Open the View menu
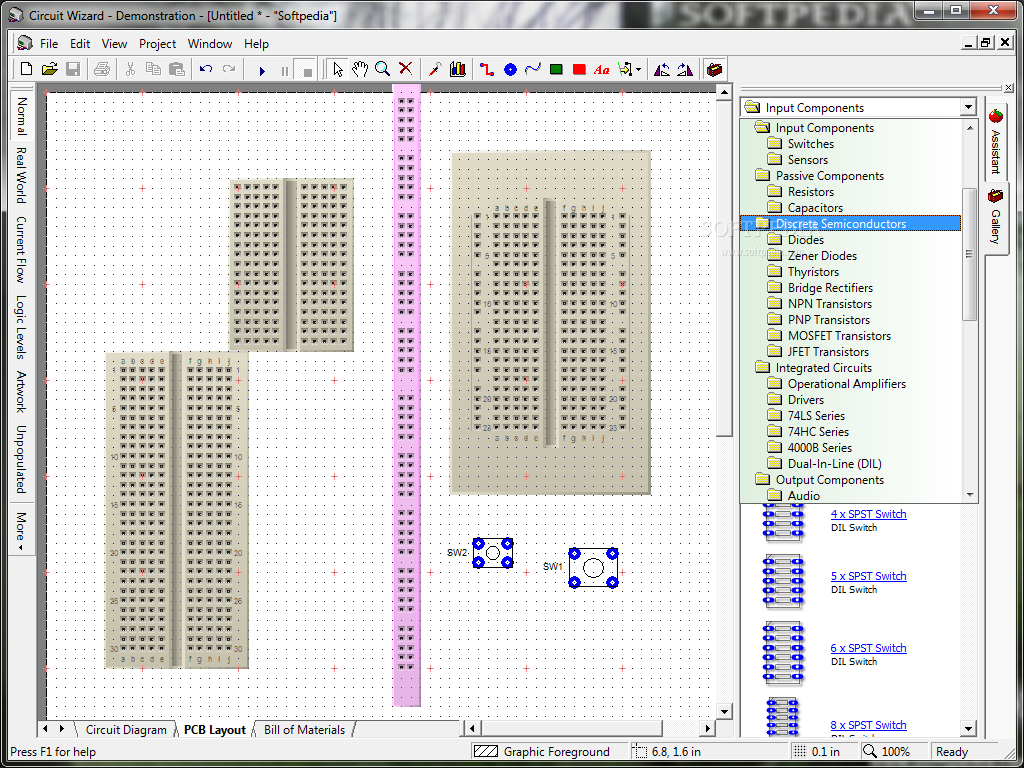Viewport: 1024px width, 768px height. (114, 44)
